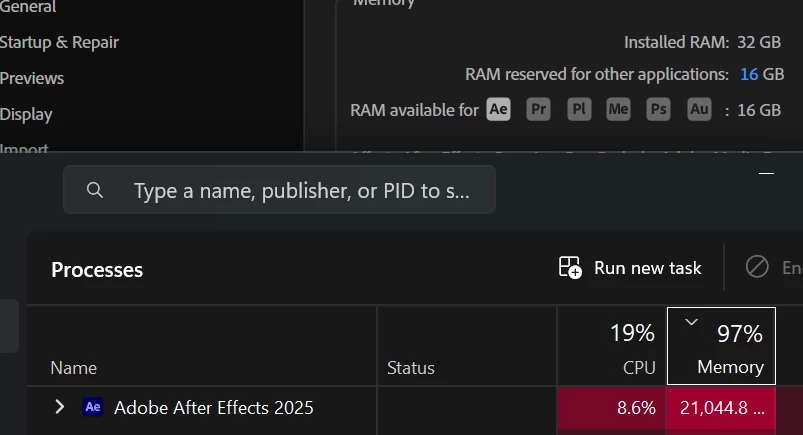Click Run new task button
Image resolution: width=803 pixels, height=435 pixels.
pyautogui.click(x=630, y=267)
